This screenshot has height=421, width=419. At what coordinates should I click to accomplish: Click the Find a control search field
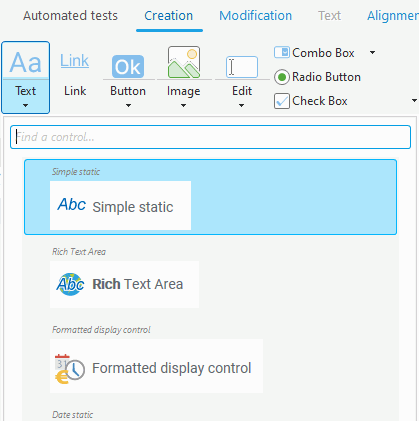pos(210,137)
